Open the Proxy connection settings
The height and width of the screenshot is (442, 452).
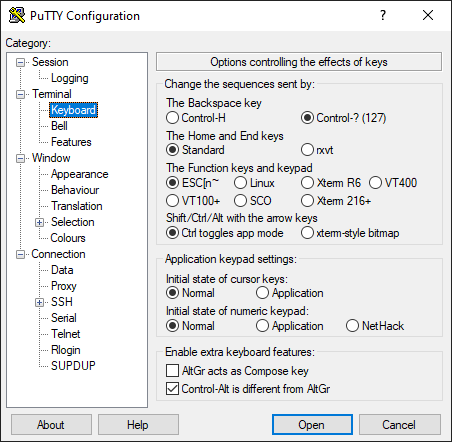64,286
